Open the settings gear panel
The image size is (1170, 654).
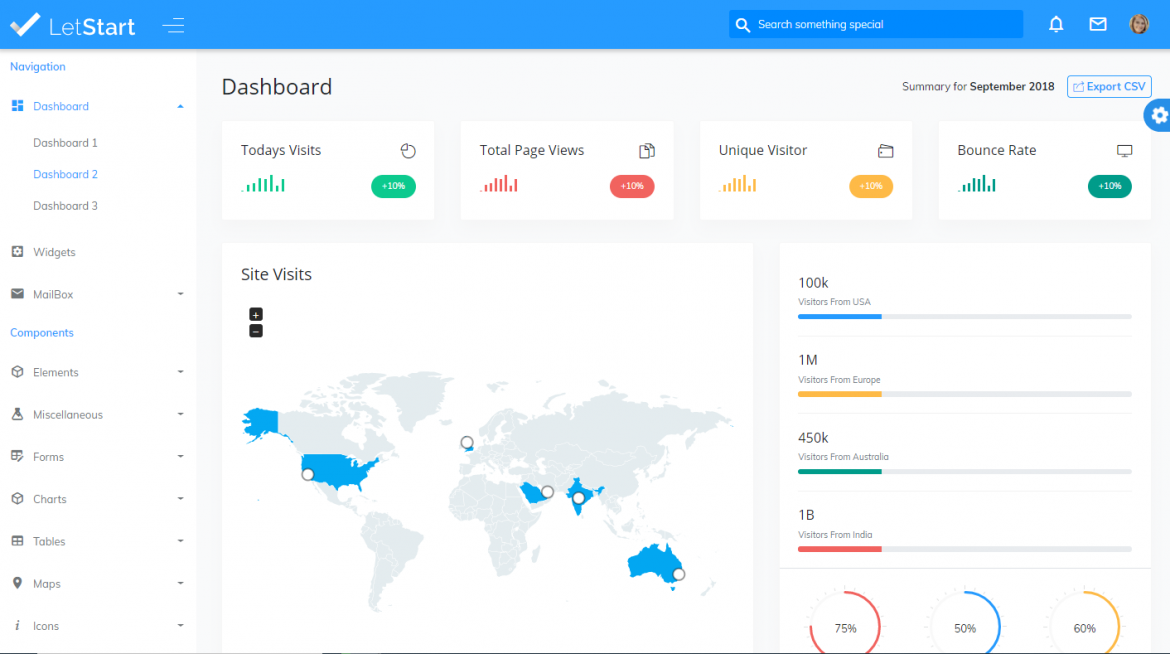1158,116
